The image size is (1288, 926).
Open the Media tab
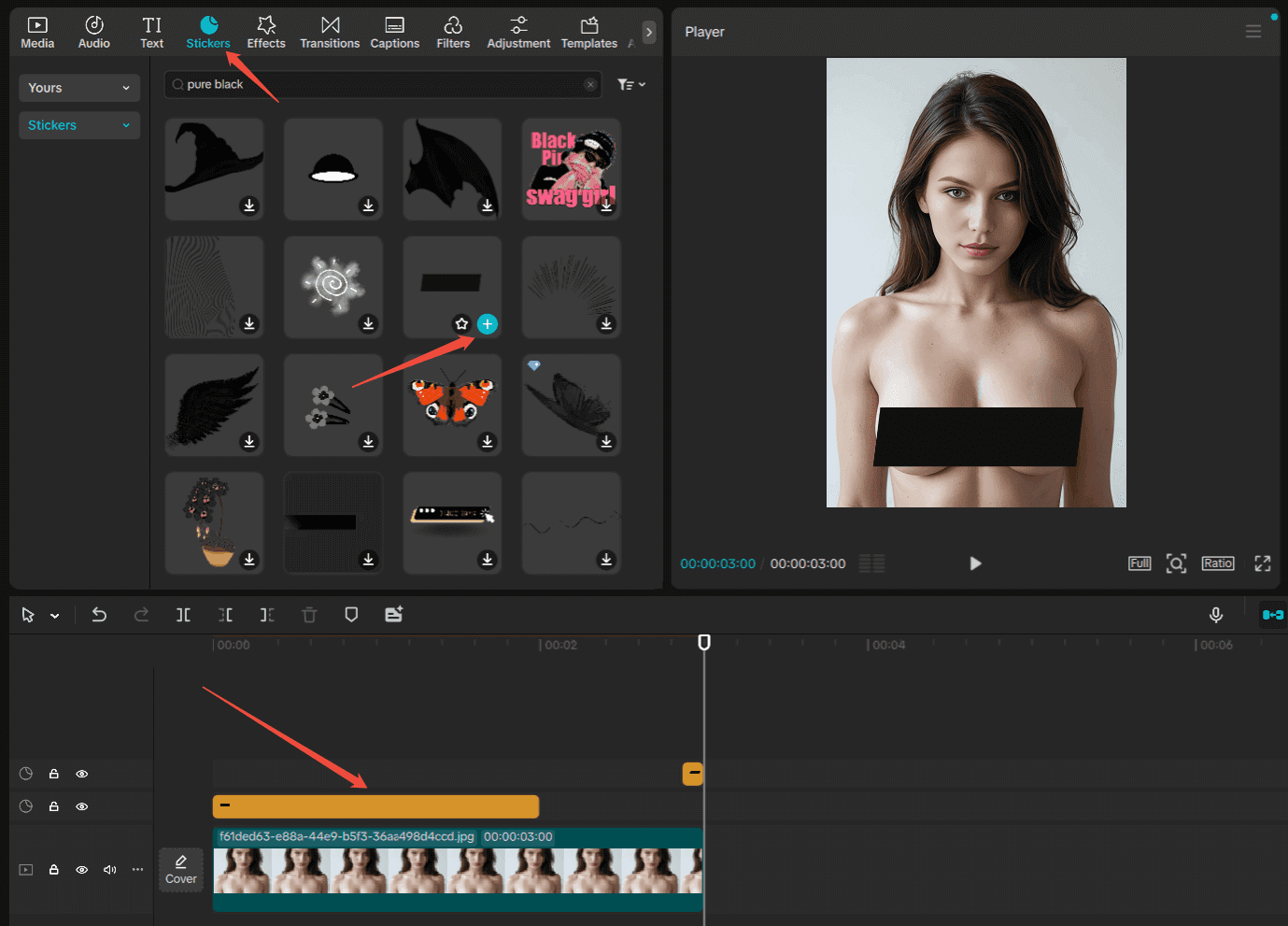pos(37,32)
